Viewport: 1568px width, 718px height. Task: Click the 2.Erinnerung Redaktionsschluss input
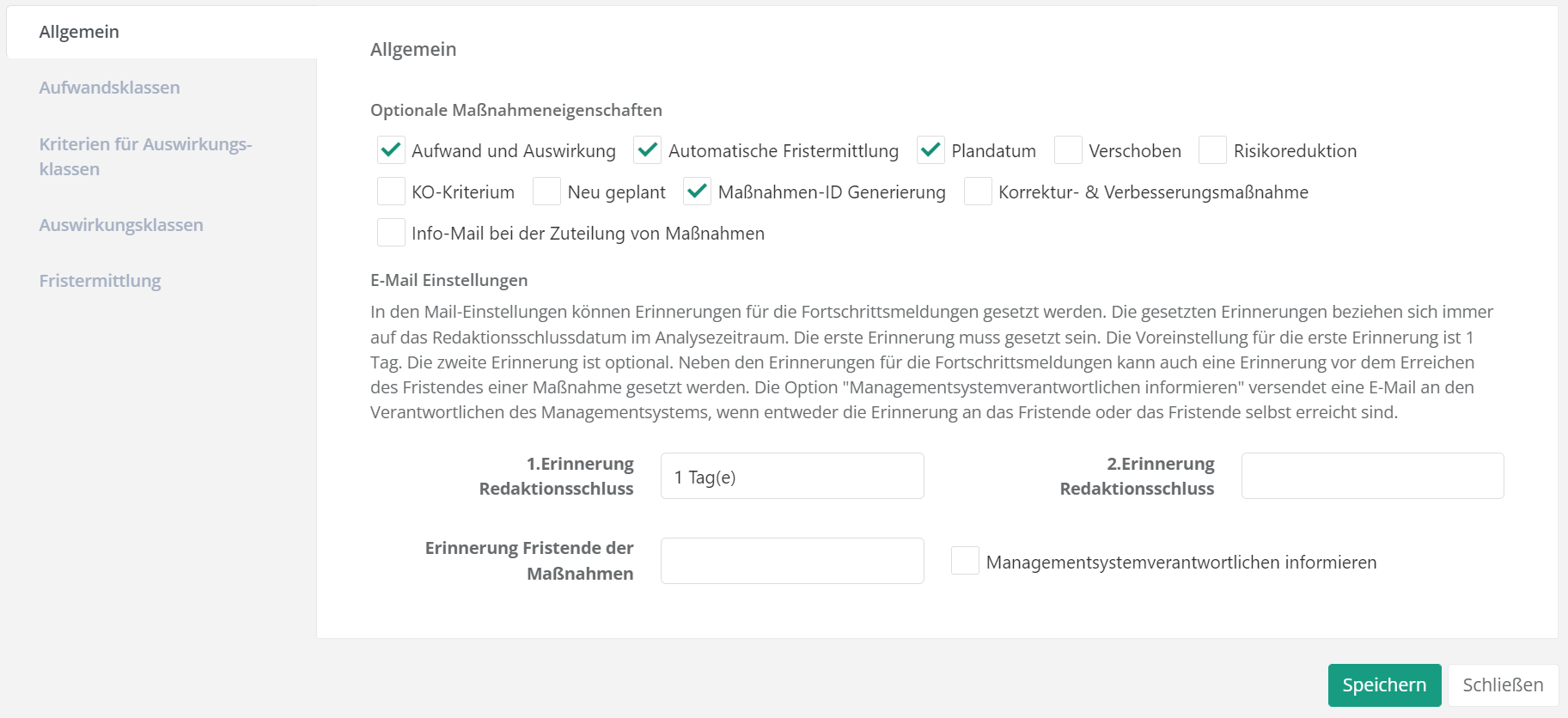click(x=1372, y=477)
